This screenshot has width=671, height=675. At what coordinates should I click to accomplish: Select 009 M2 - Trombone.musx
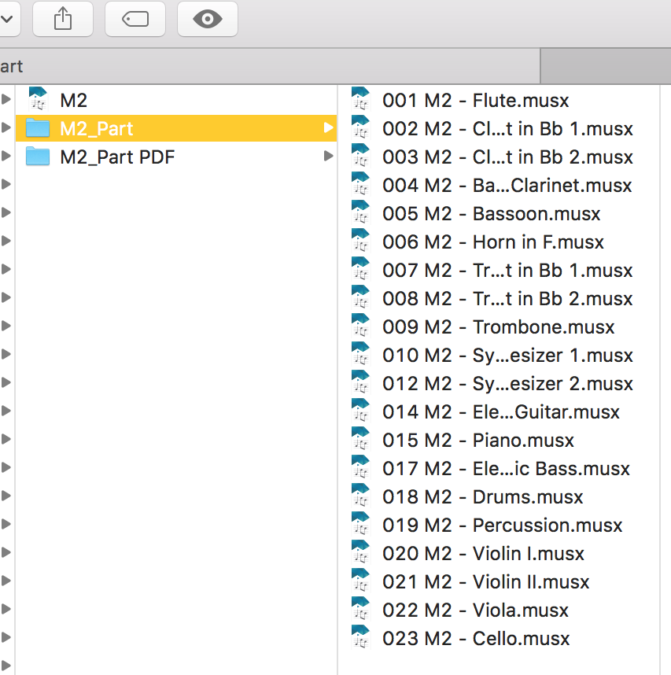(x=498, y=327)
